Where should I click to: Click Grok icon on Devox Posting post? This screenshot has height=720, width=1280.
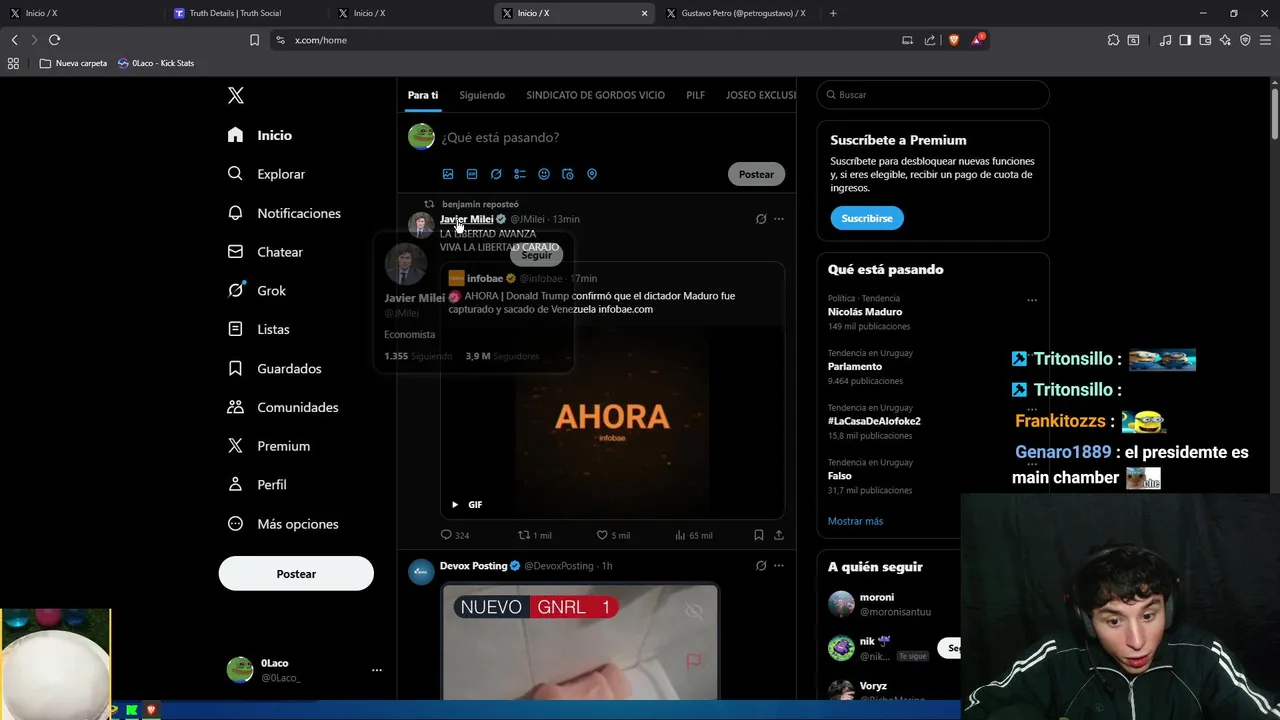point(761,566)
